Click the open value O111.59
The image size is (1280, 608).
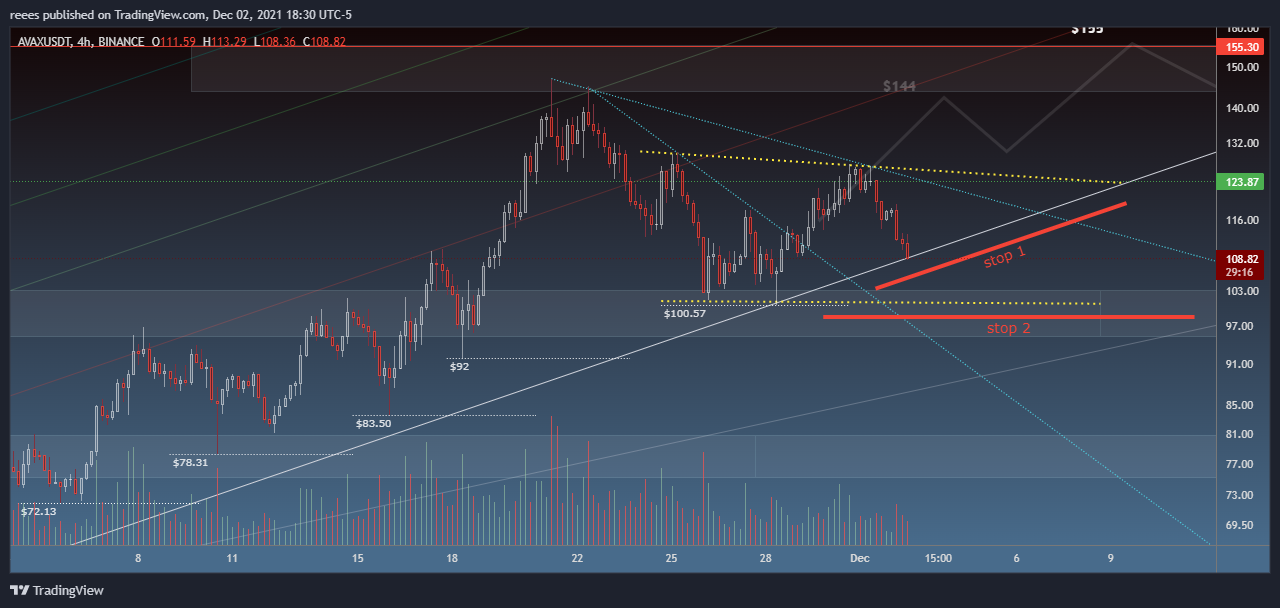[174, 41]
